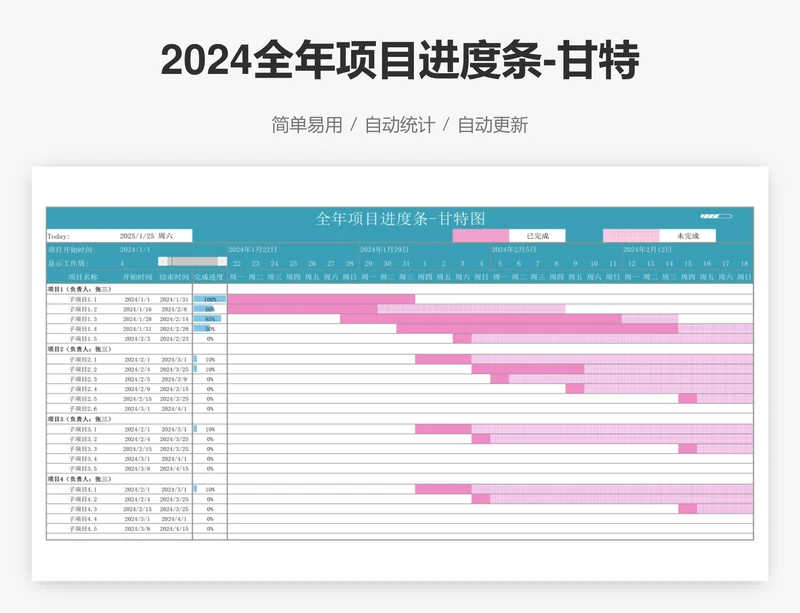Select the Today date cell 2025/1/25 周六

pos(146,236)
